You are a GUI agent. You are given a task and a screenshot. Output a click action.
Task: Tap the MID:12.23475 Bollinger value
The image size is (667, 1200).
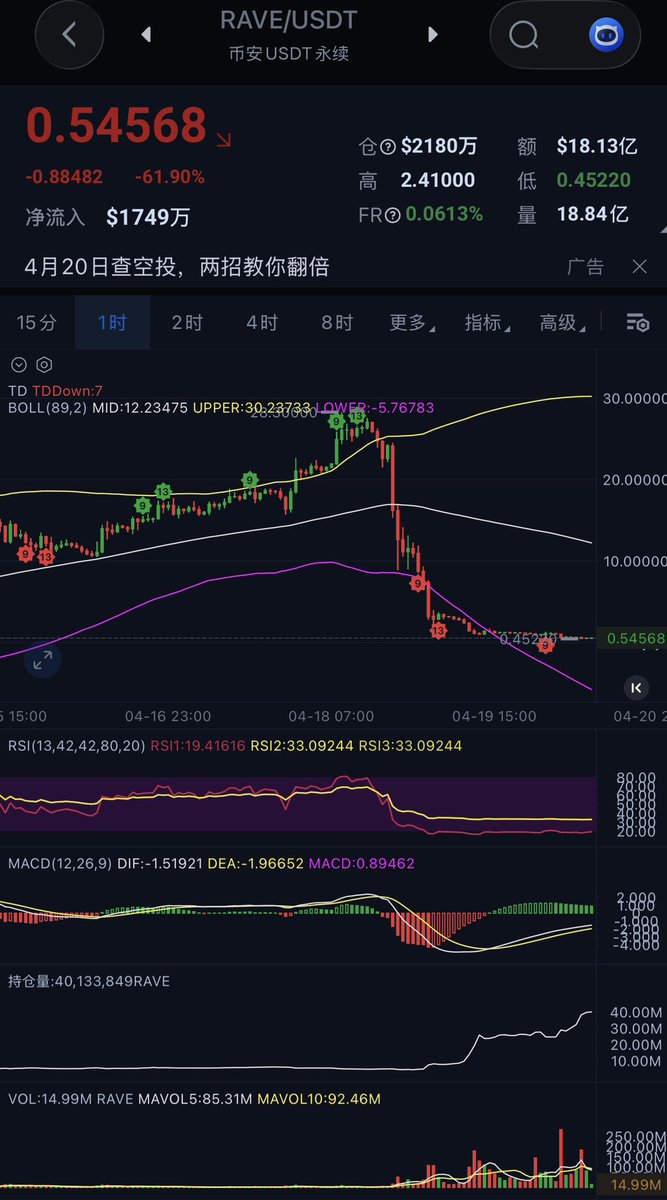pos(139,408)
